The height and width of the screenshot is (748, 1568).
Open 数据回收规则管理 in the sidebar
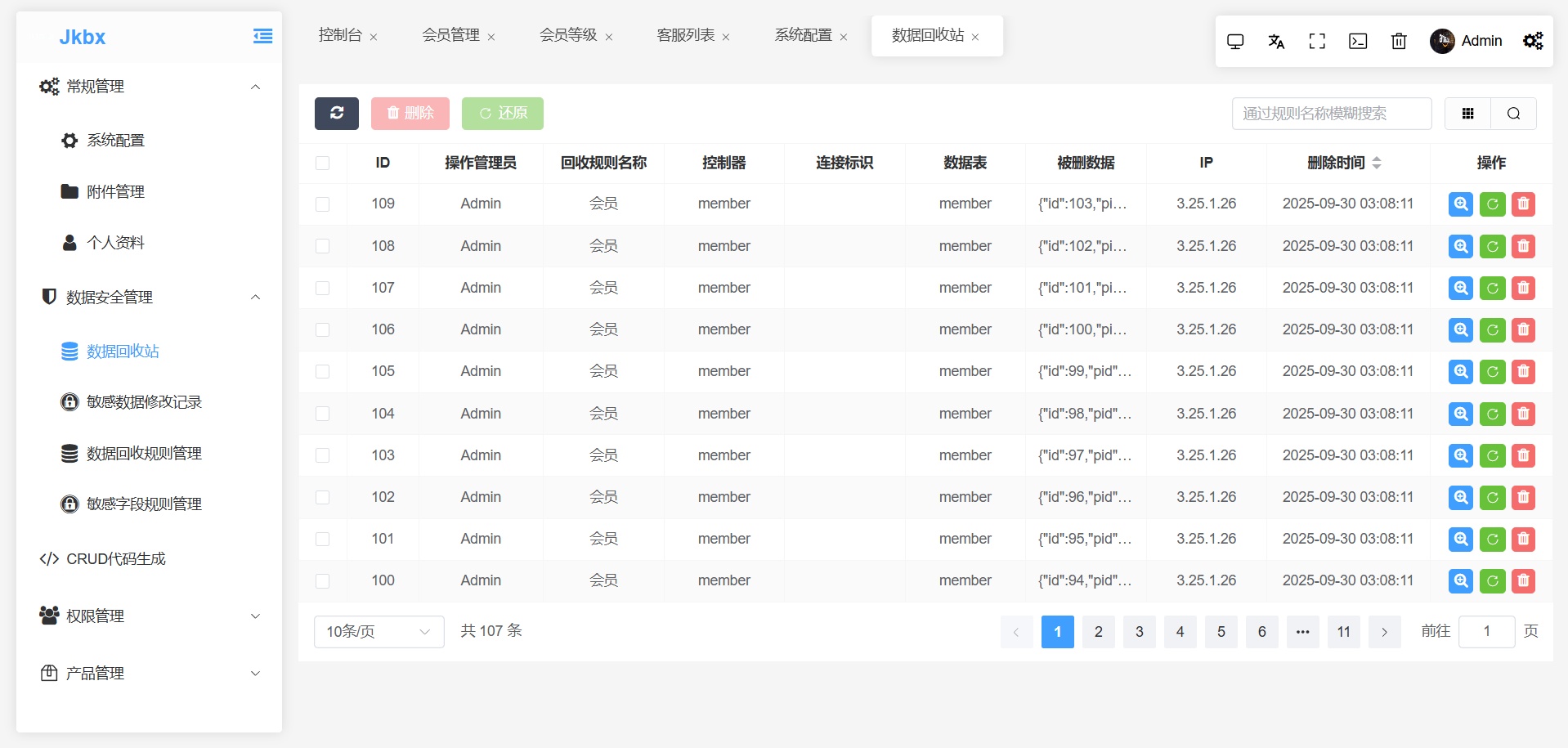coord(144,454)
